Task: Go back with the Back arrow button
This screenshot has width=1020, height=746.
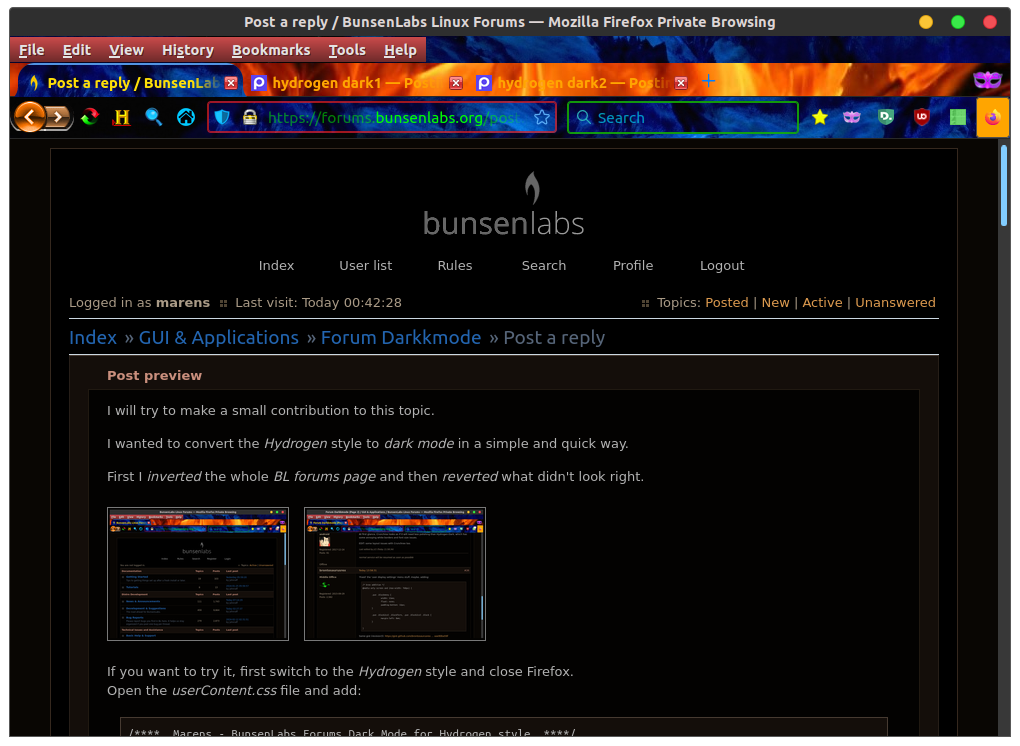Action: click(x=29, y=117)
